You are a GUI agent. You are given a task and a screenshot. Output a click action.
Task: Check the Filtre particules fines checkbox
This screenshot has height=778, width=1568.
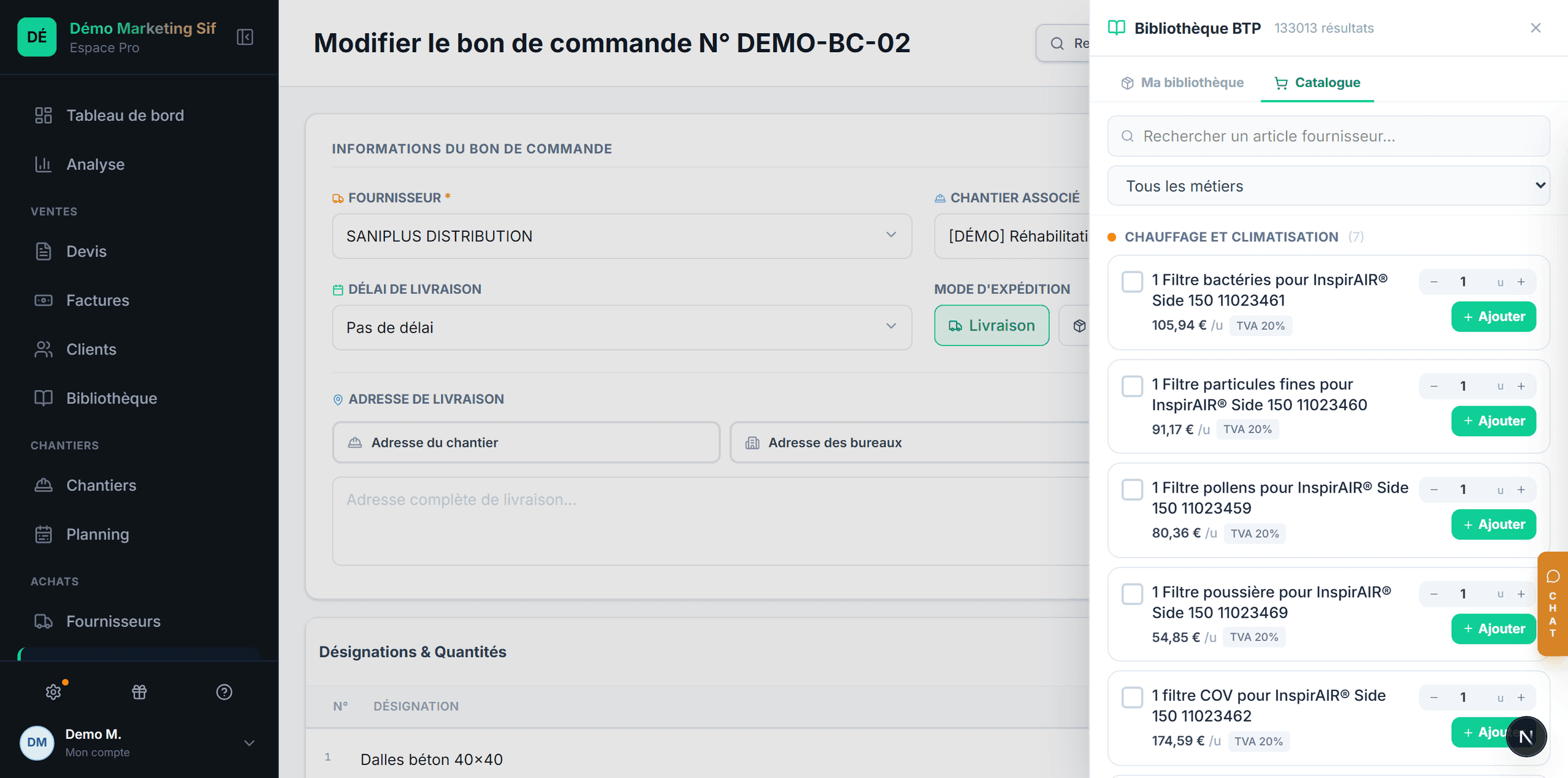click(x=1132, y=386)
